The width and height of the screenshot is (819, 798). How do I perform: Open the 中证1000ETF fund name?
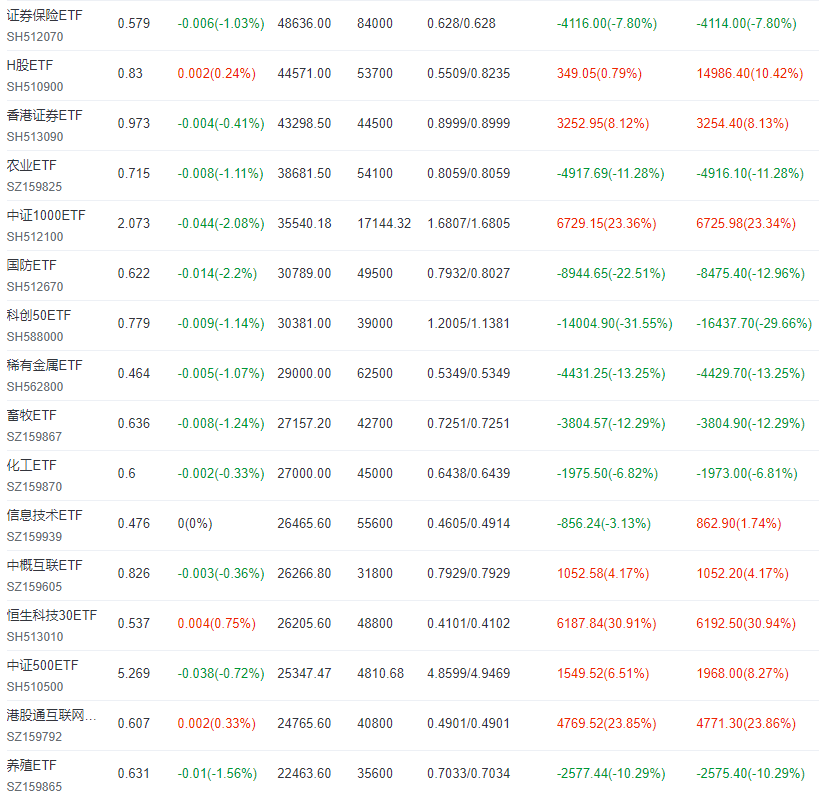(x=46, y=215)
